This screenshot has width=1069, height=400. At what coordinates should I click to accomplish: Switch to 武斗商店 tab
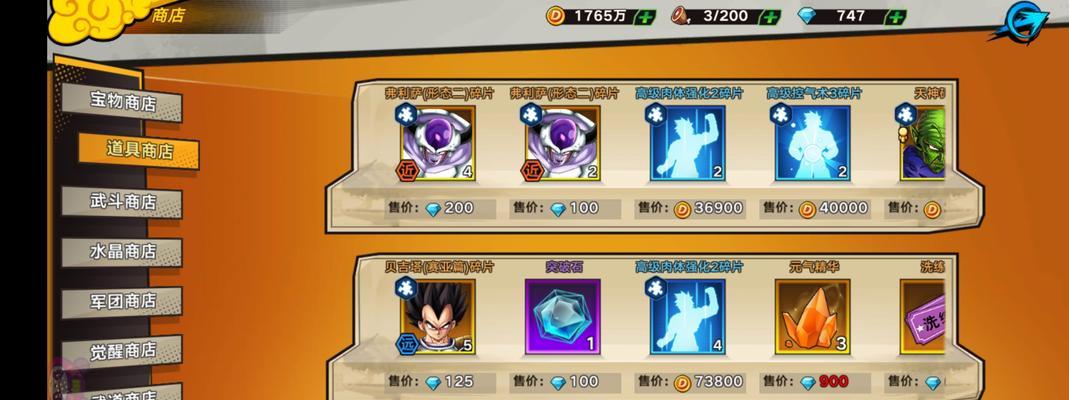[123, 201]
